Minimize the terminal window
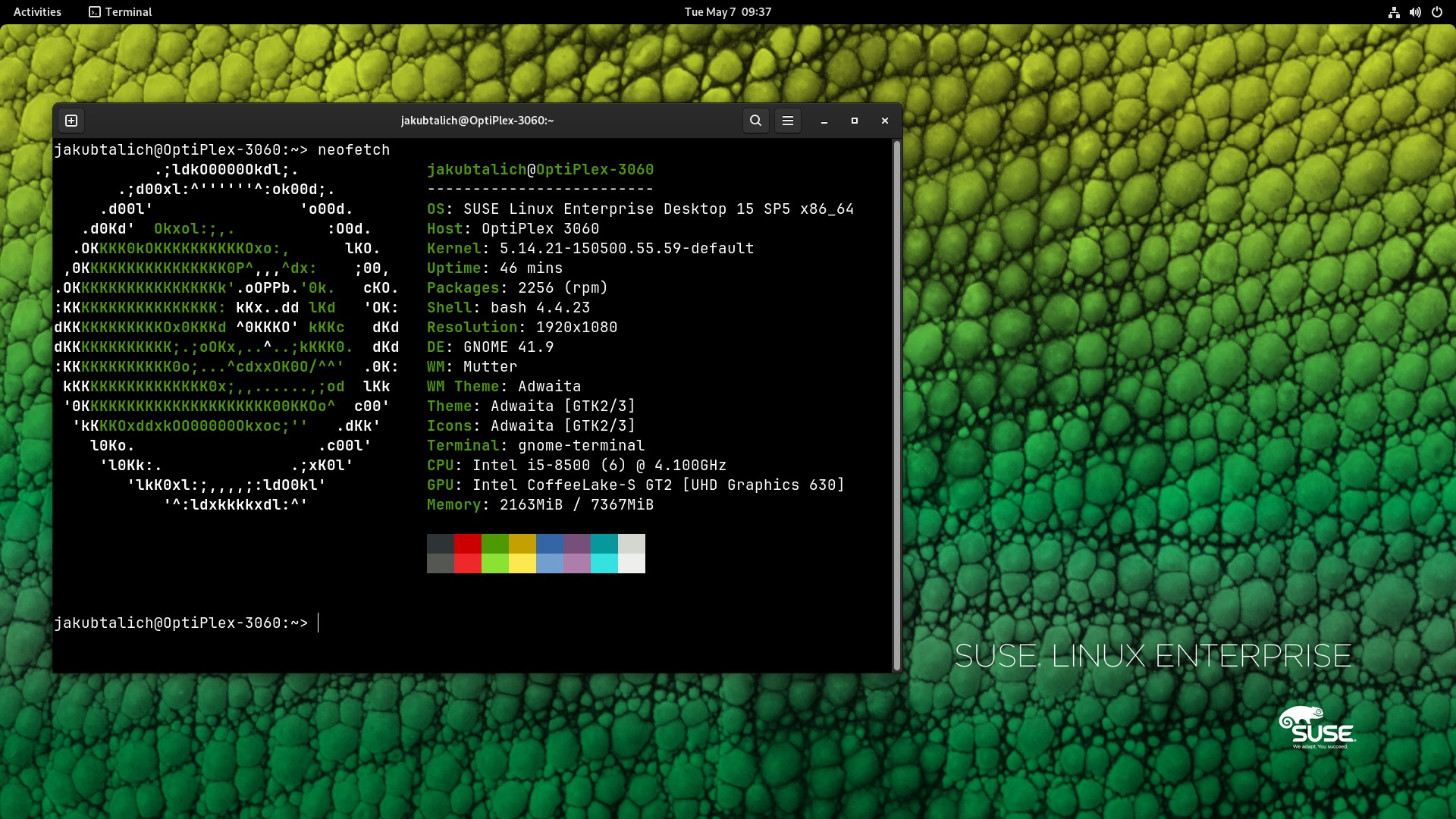1456x819 pixels. [x=824, y=121]
